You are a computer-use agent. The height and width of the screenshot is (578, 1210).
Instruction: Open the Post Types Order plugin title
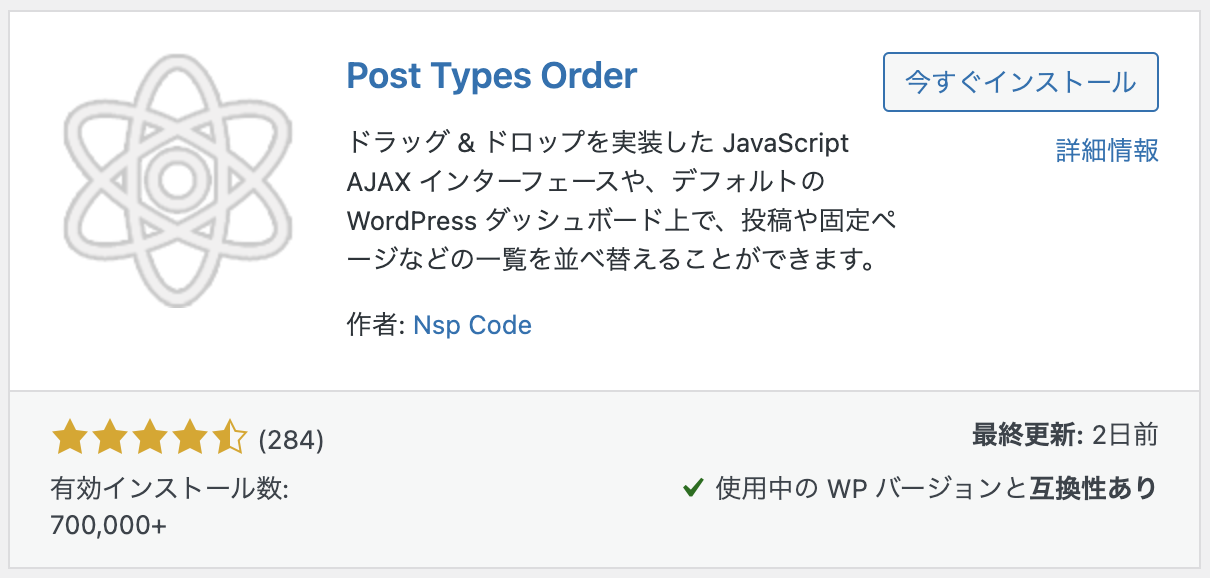pos(492,76)
